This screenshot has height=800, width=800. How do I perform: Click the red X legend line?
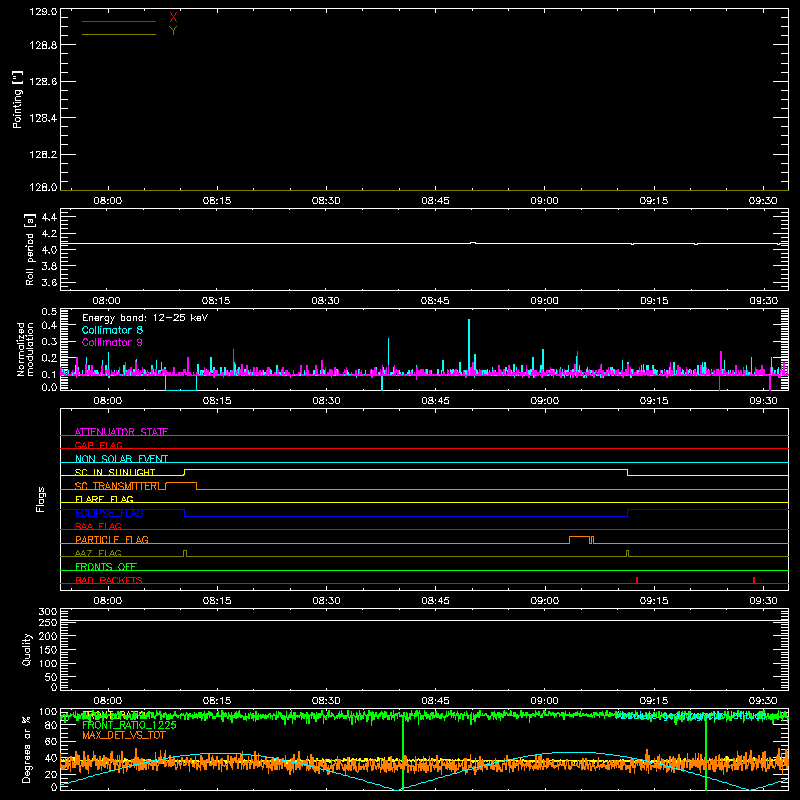point(119,21)
